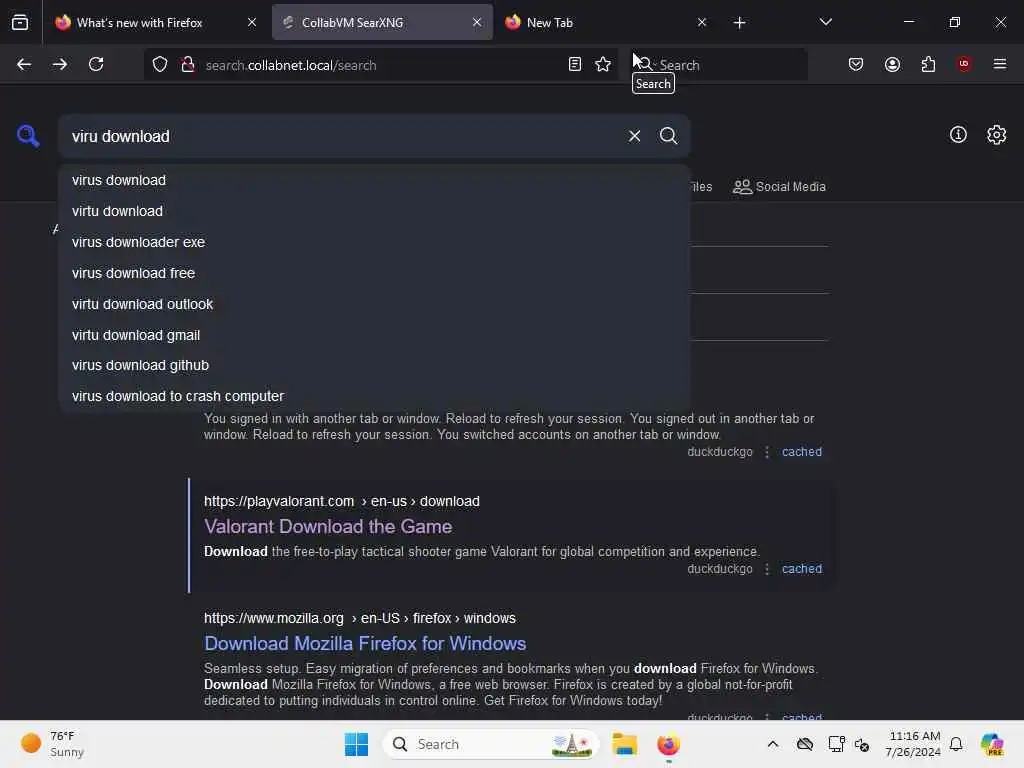The height and width of the screenshot is (768, 1024).
Task: Choose suggestion 'virtu download outlook'
Action: (x=374, y=304)
